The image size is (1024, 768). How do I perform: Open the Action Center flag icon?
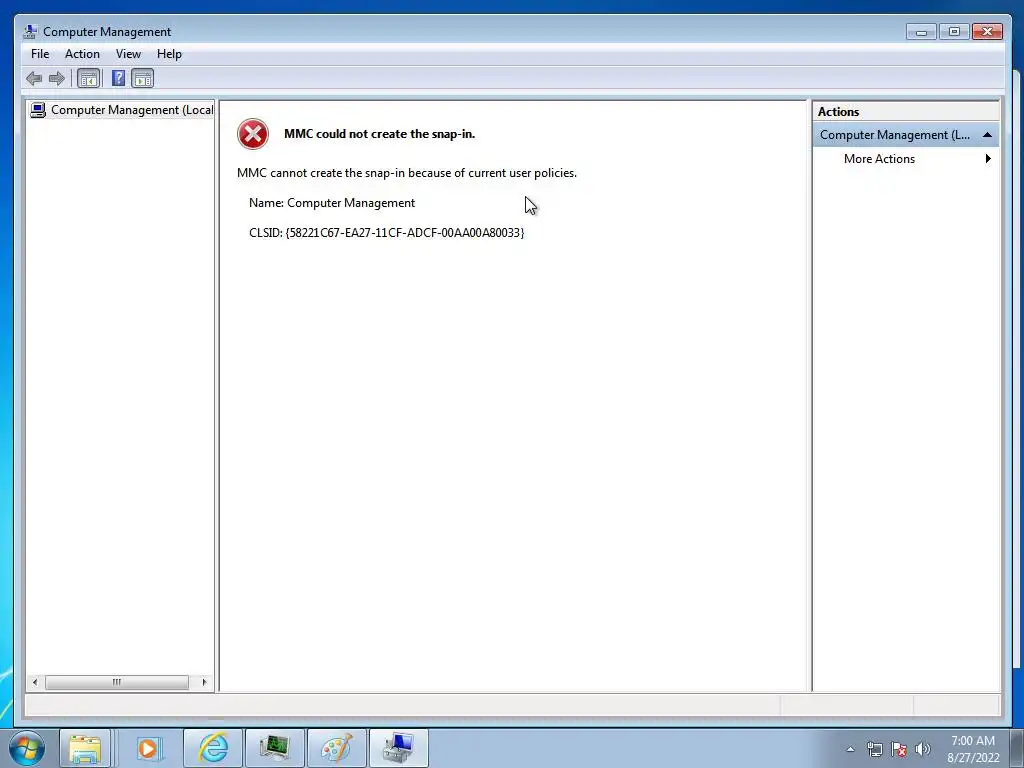click(899, 749)
